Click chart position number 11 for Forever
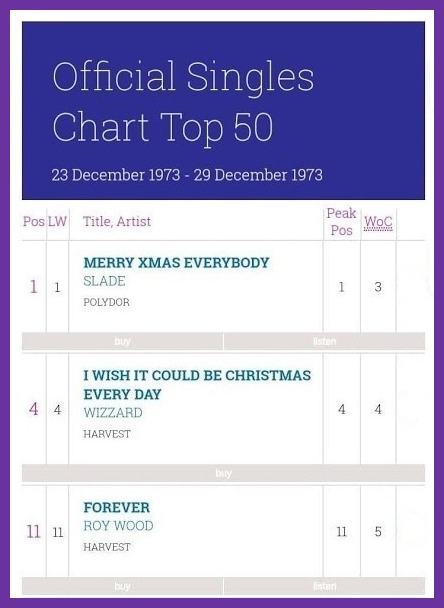 coord(33,532)
